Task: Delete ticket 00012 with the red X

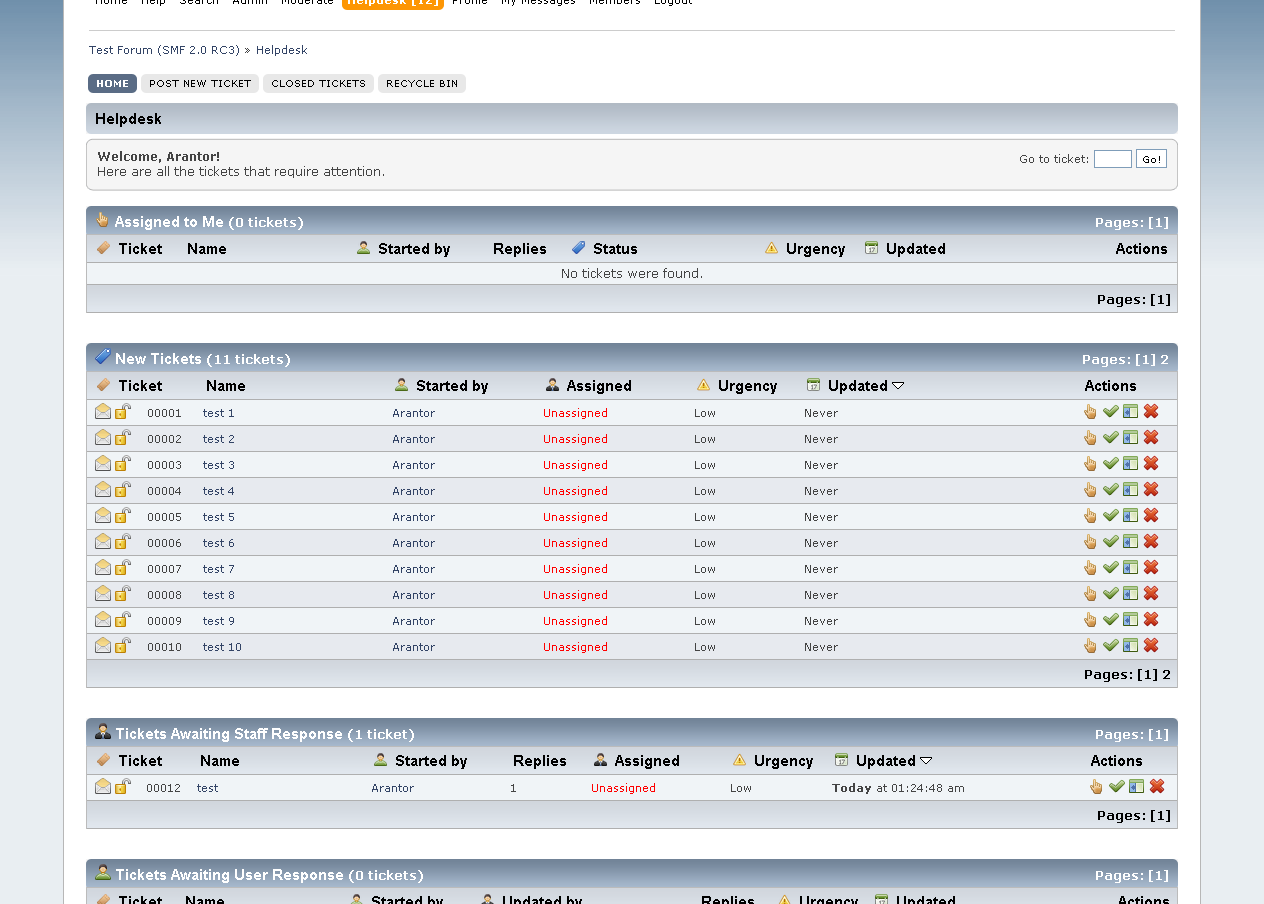Action: pyautogui.click(x=1157, y=786)
